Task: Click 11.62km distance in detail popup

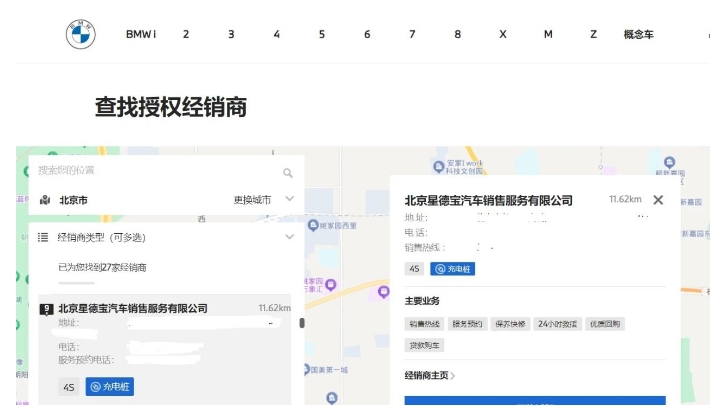Action: click(x=625, y=199)
